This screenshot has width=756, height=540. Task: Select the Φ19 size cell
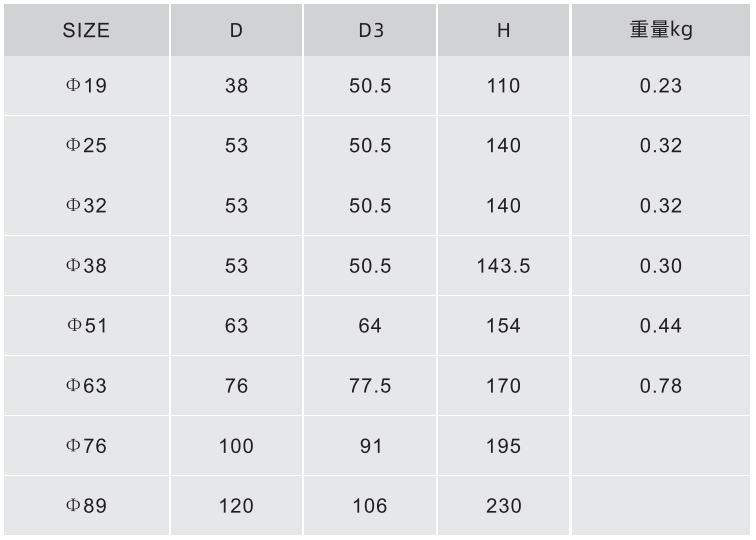(x=86, y=86)
